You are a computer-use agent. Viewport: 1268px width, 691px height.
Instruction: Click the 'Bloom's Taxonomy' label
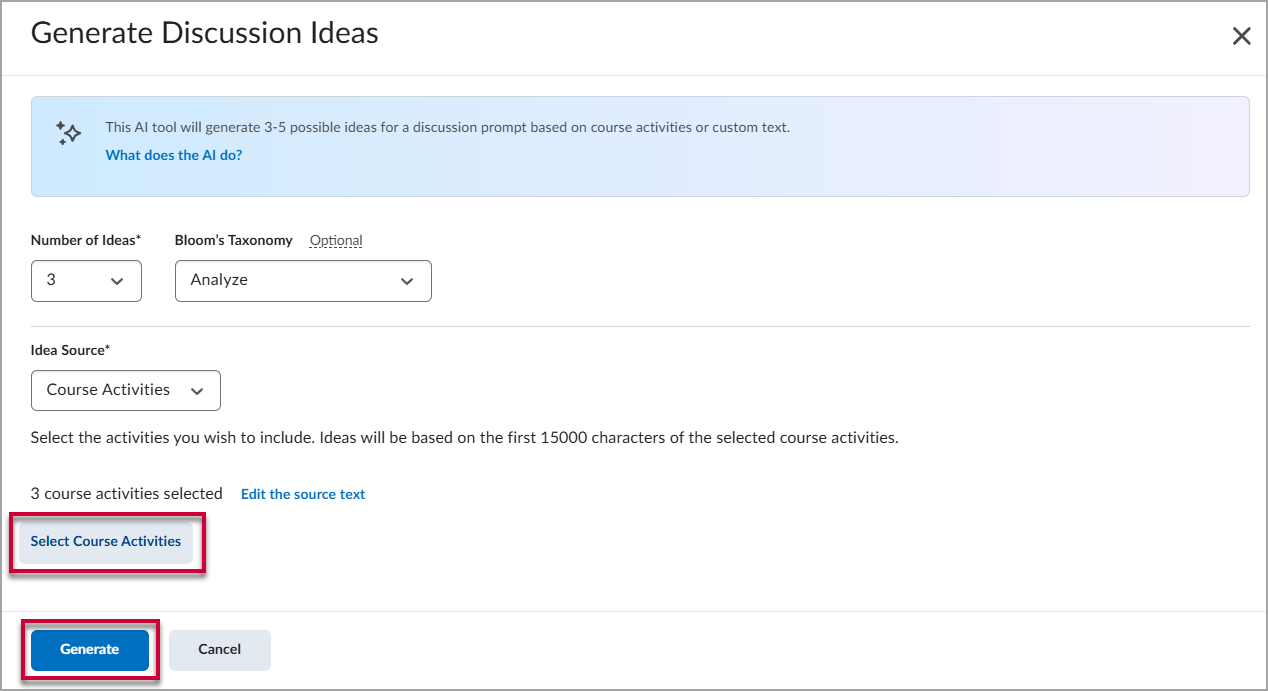[x=234, y=240]
